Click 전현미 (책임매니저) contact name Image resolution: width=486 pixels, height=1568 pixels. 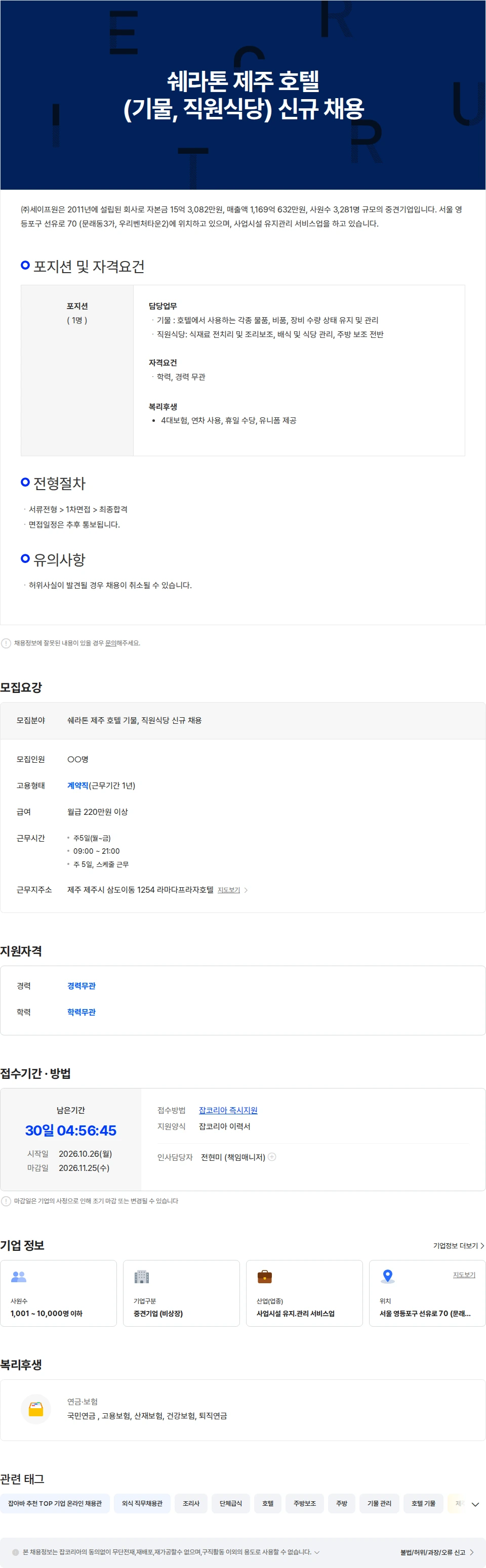233,1157
